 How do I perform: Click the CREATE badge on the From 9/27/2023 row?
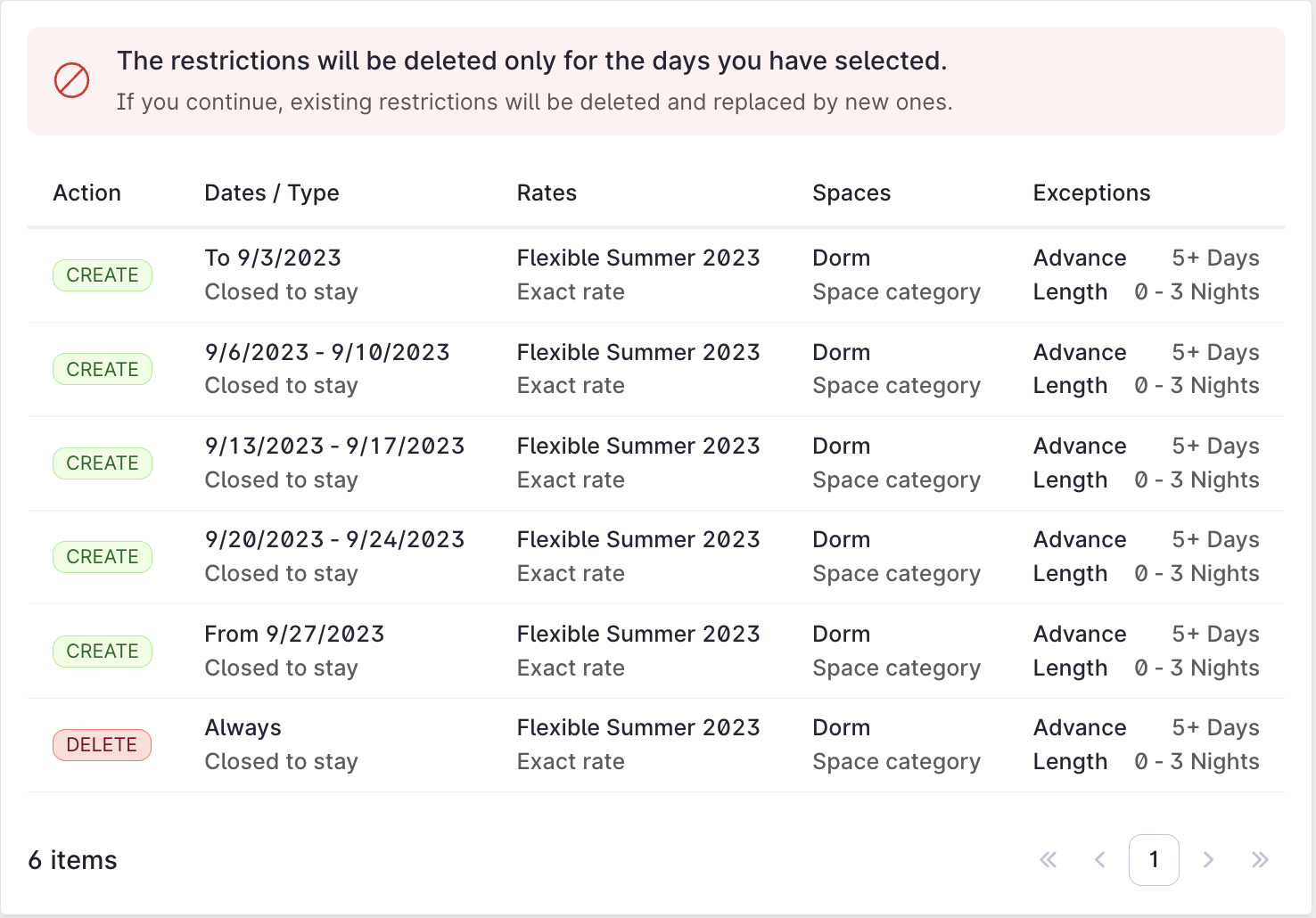click(102, 652)
